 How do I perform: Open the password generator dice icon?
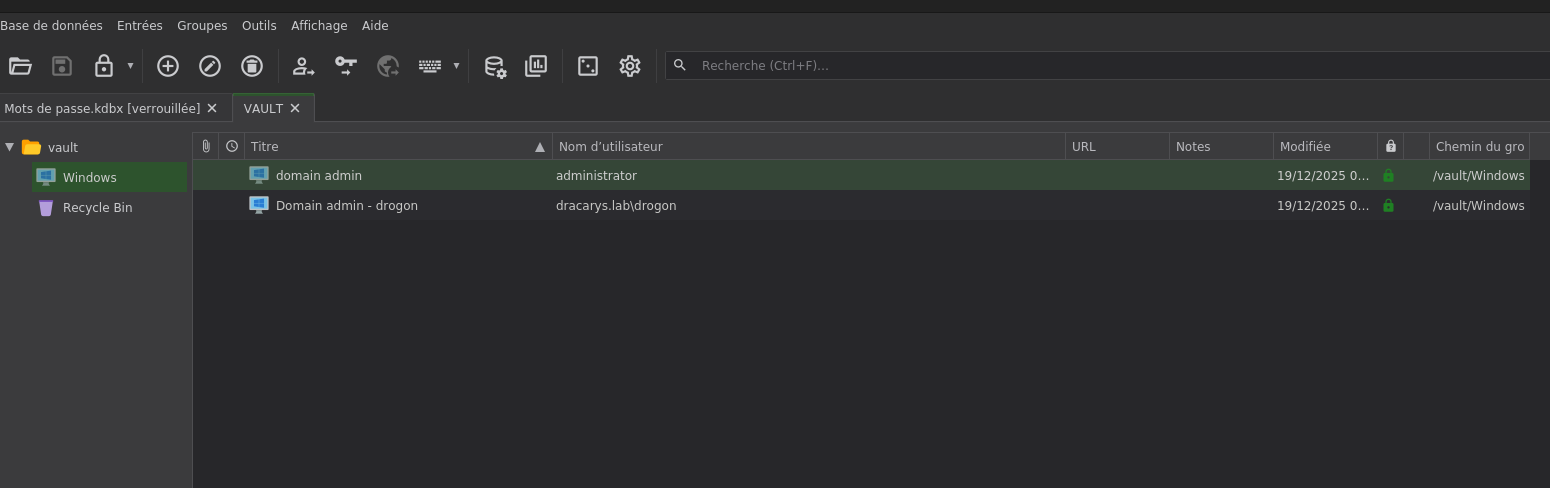click(588, 66)
